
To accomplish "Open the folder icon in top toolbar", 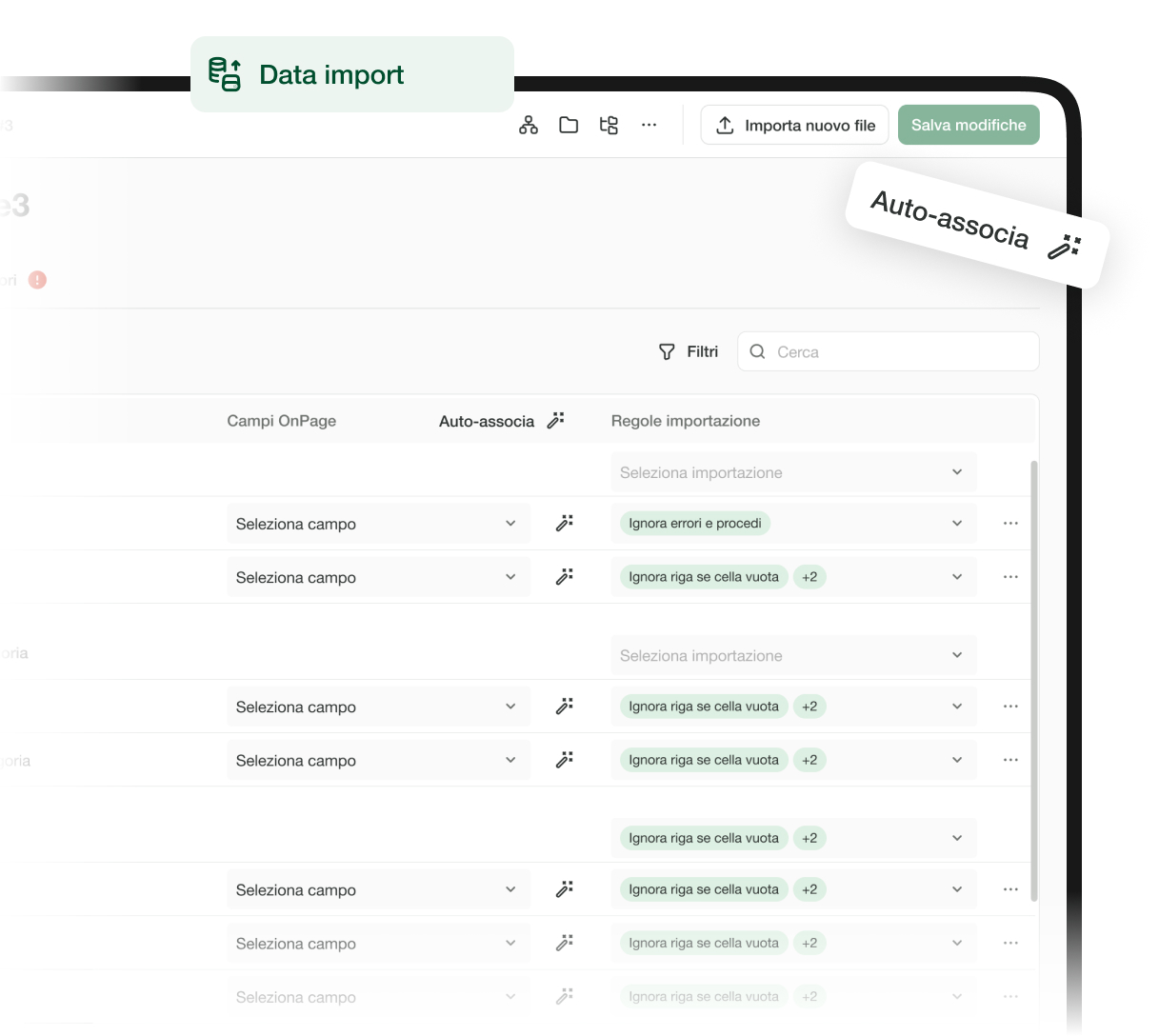I will click(x=569, y=125).
